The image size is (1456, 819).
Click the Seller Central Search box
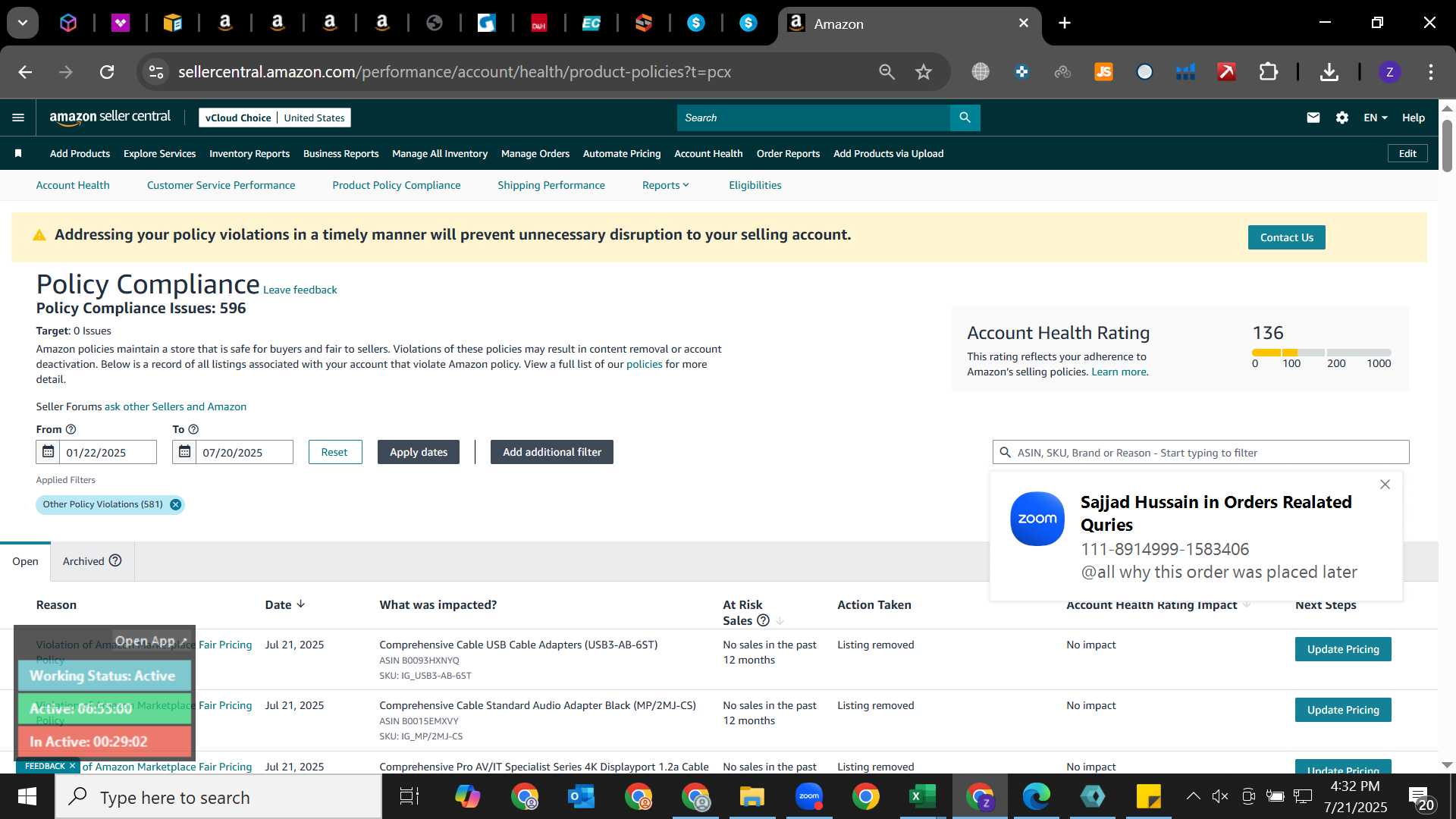click(x=813, y=118)
